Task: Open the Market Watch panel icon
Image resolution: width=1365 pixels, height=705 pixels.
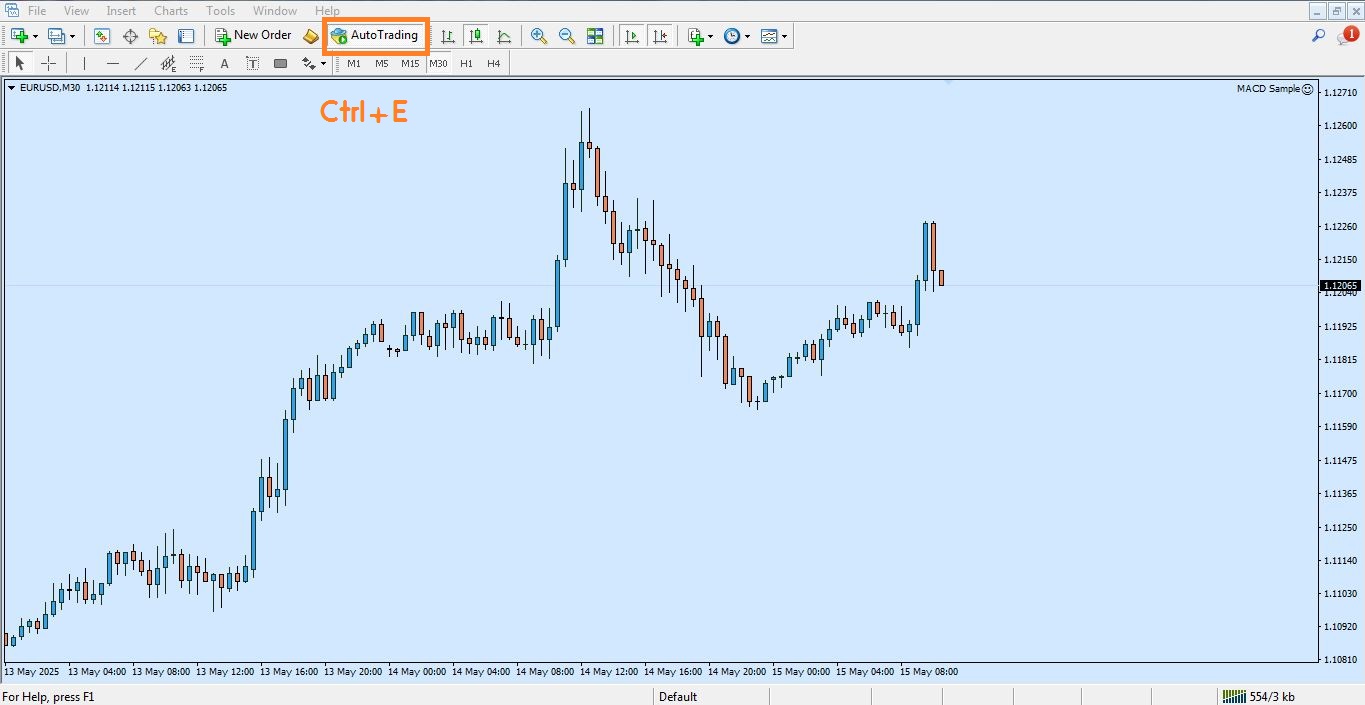Action: [x=102, y=36]
